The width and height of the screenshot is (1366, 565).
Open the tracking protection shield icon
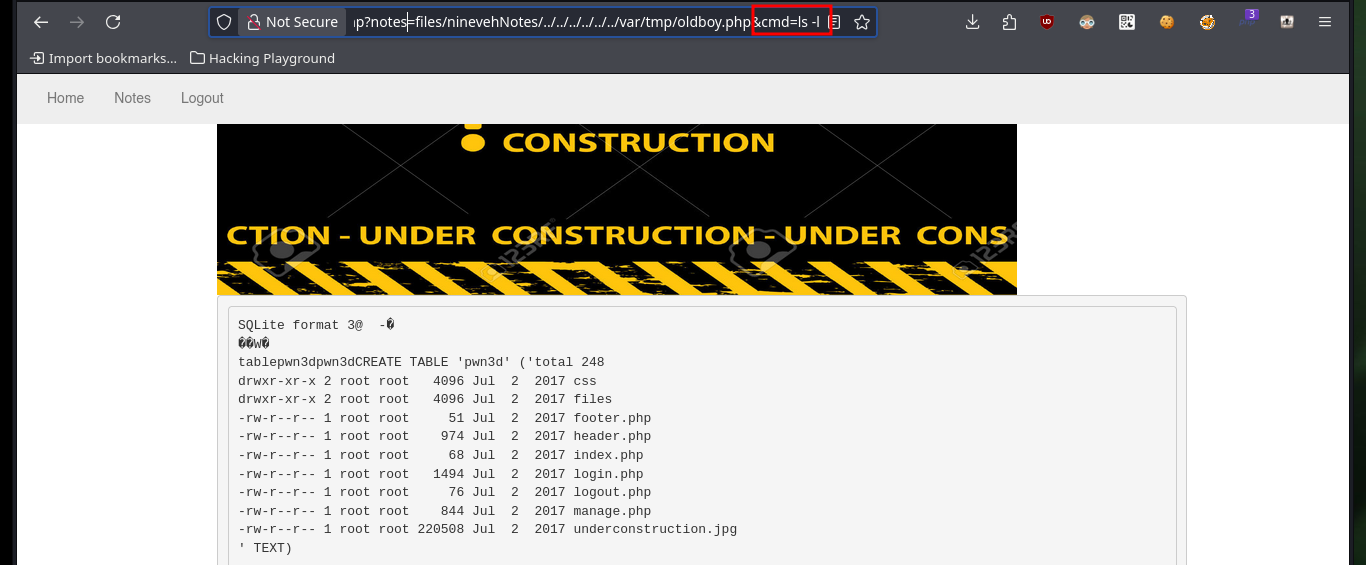coord(224,22)
